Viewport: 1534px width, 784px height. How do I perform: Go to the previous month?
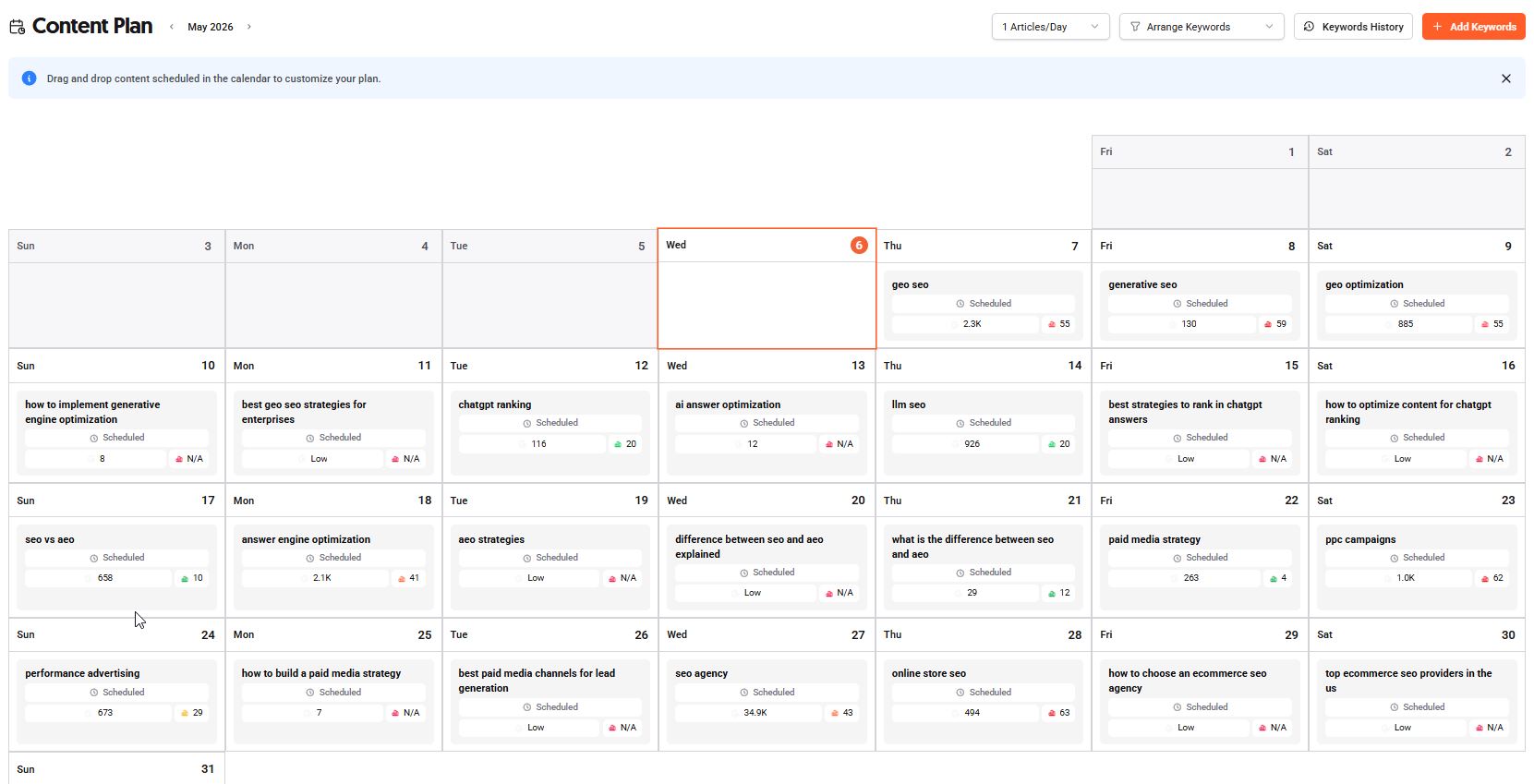point(171,27)
